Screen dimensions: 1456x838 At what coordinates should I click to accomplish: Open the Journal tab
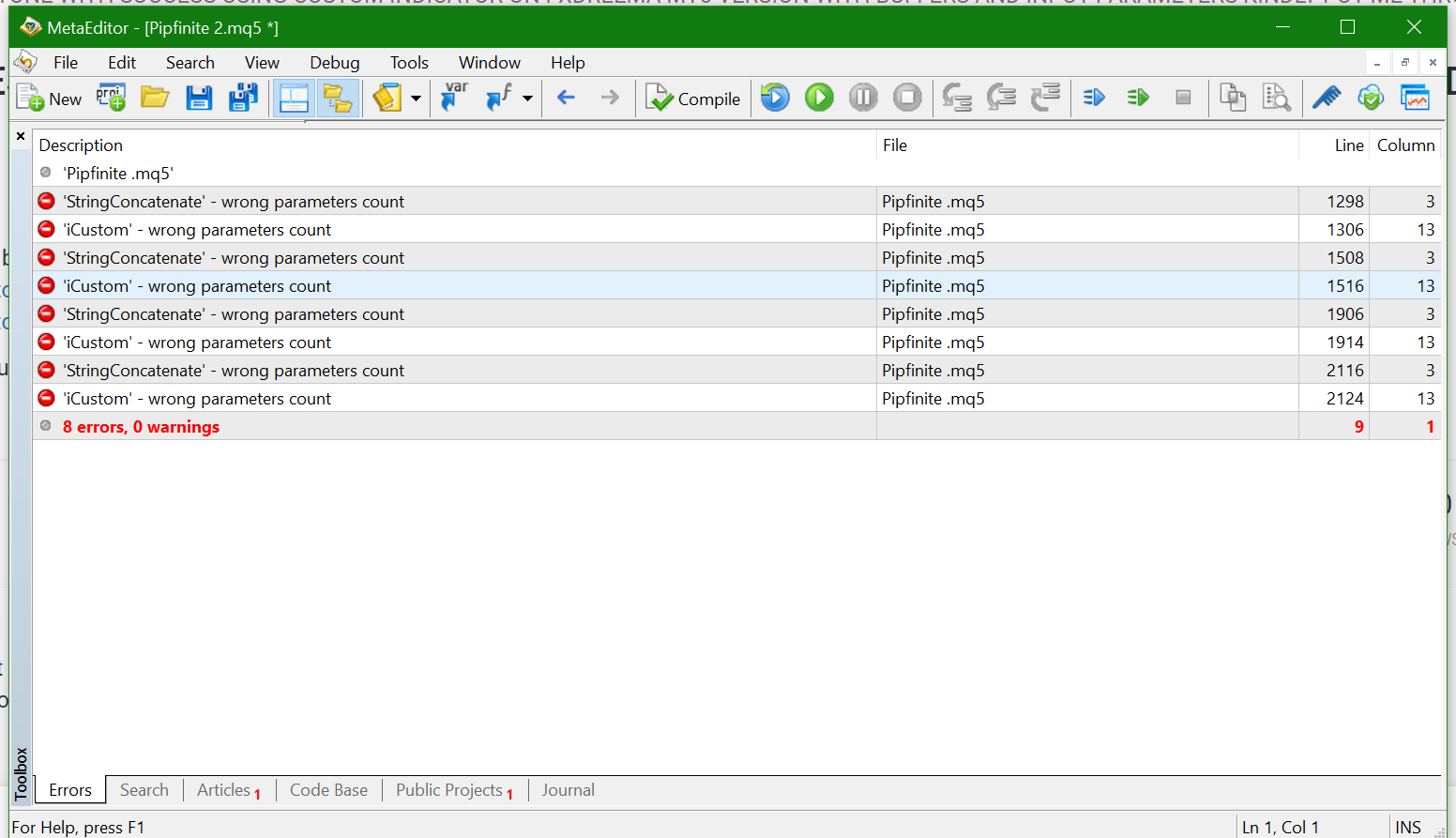click(568, 790)
